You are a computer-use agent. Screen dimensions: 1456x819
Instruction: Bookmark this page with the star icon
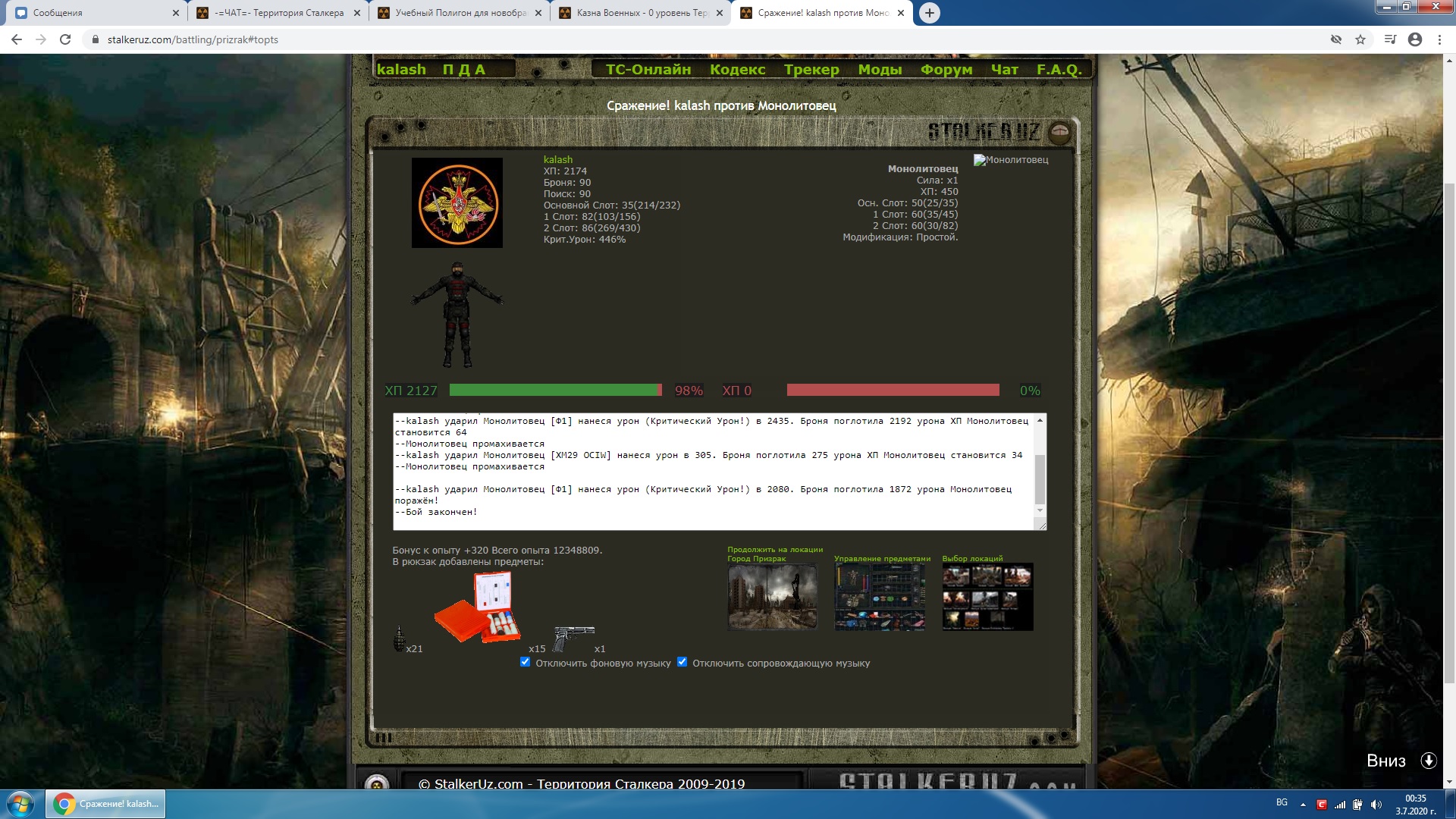[1360, 39]
